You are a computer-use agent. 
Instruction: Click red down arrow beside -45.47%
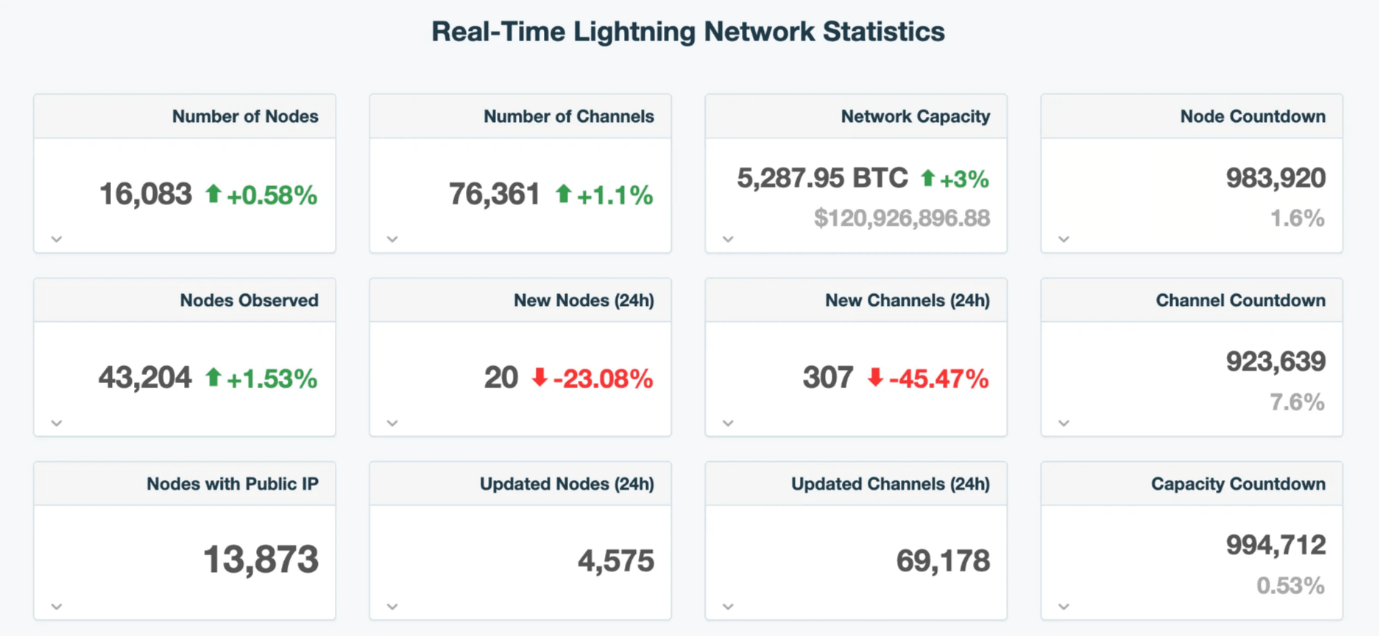coord(876,377)
